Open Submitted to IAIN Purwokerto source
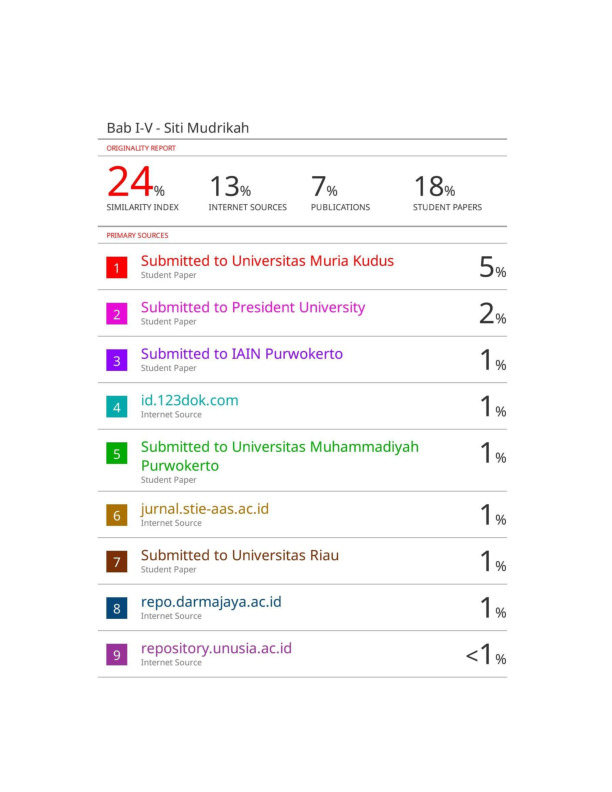This screenshot has width=612, height=792. [241, 354]
